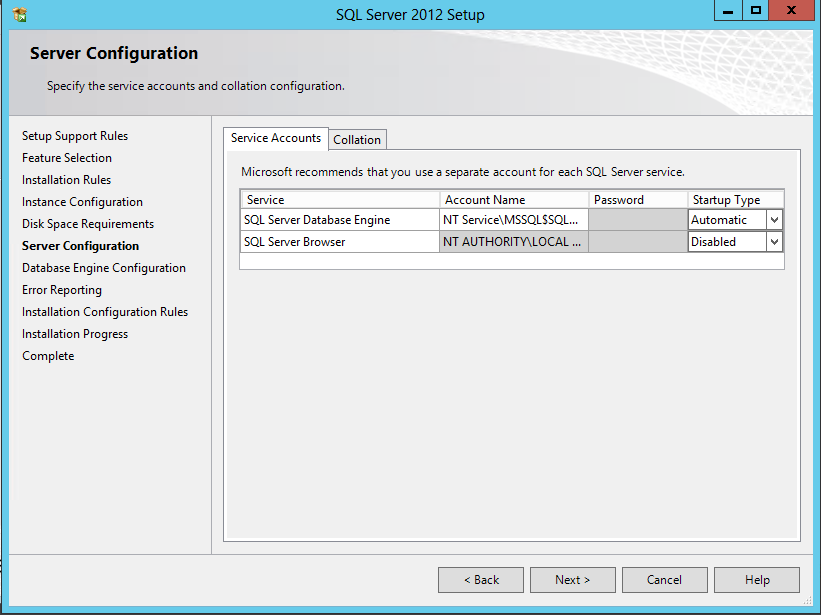Click Installation Rules step in sidebar

click(66, 180)
